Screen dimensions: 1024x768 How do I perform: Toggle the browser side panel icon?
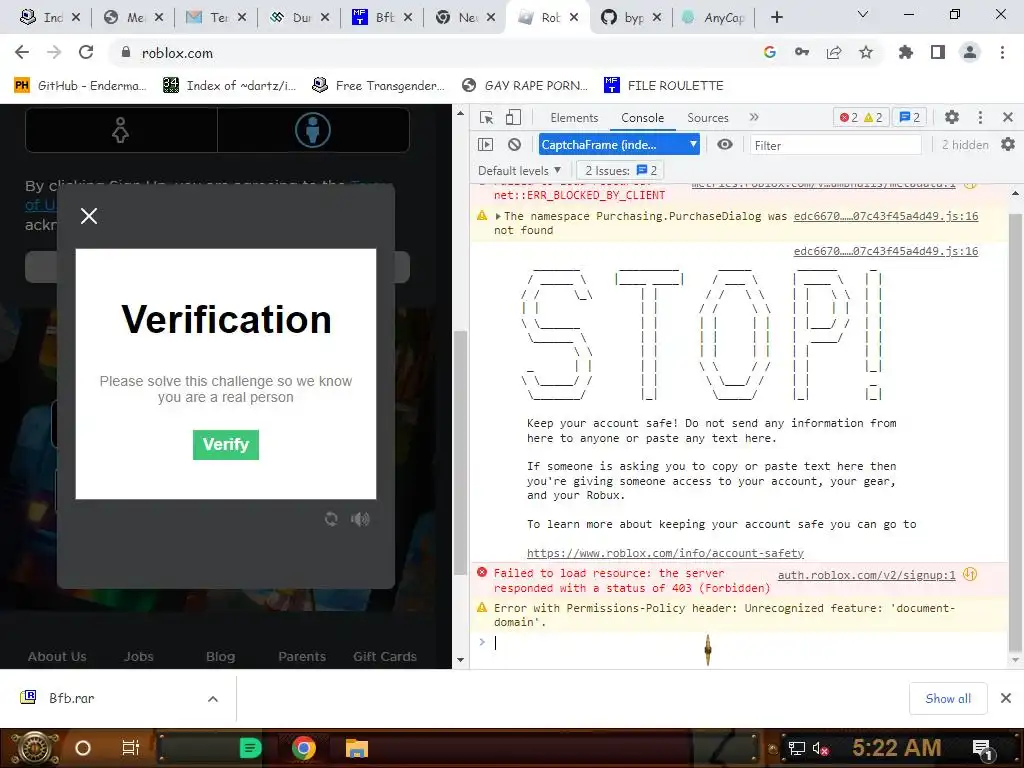938,52
